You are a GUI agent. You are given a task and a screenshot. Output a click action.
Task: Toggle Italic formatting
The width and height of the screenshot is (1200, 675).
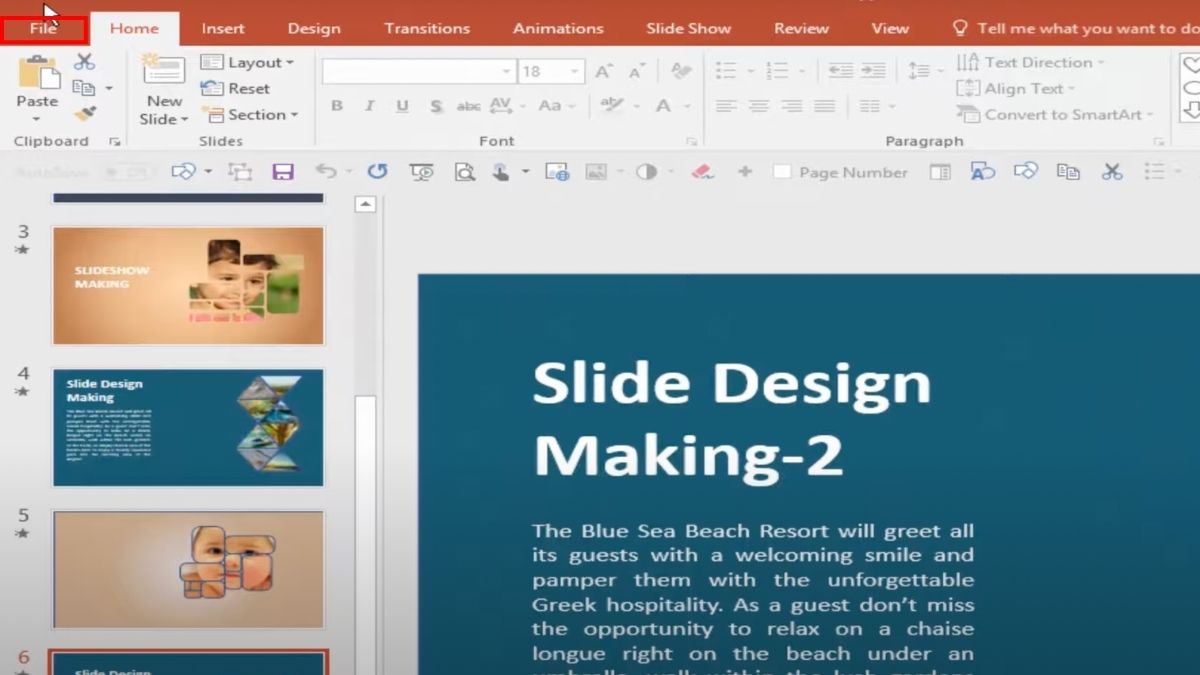pos(369,106)
